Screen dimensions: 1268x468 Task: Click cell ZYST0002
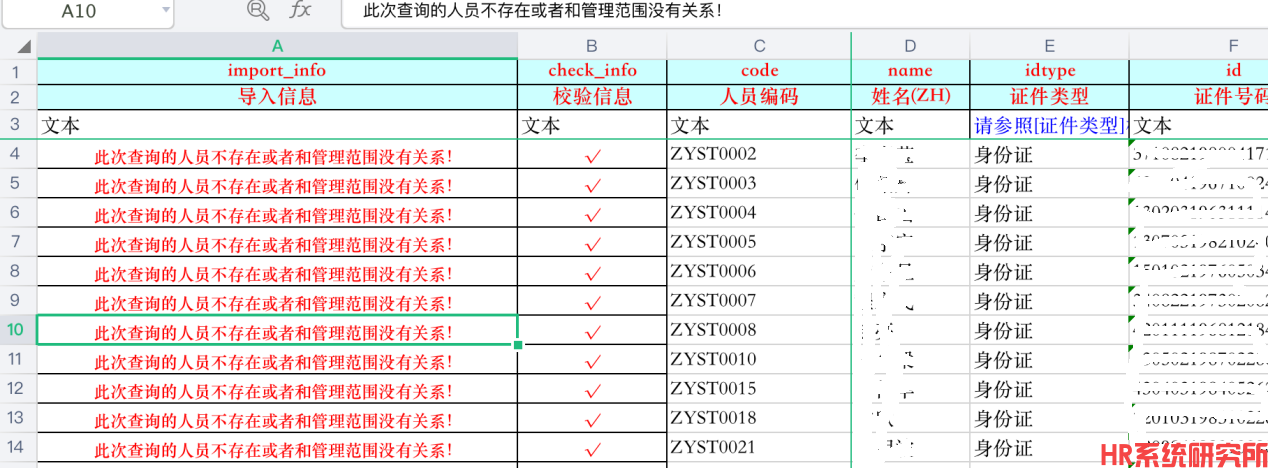click(759, 154)
